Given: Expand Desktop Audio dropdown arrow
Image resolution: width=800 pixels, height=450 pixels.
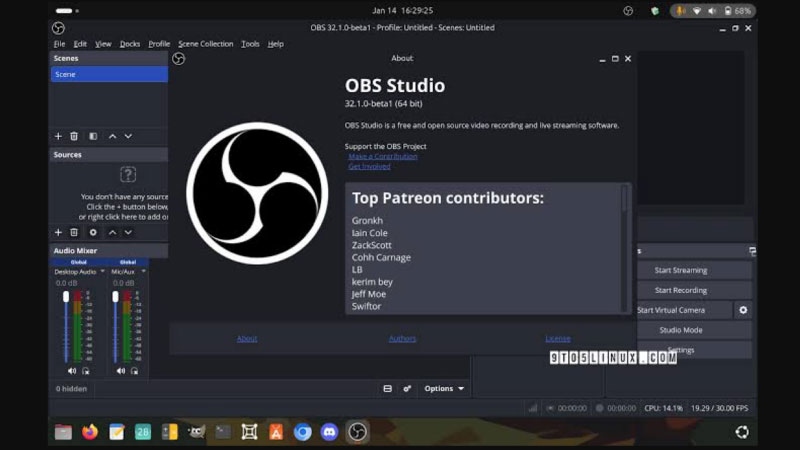Looking at the screenshot, I should 102,271.
